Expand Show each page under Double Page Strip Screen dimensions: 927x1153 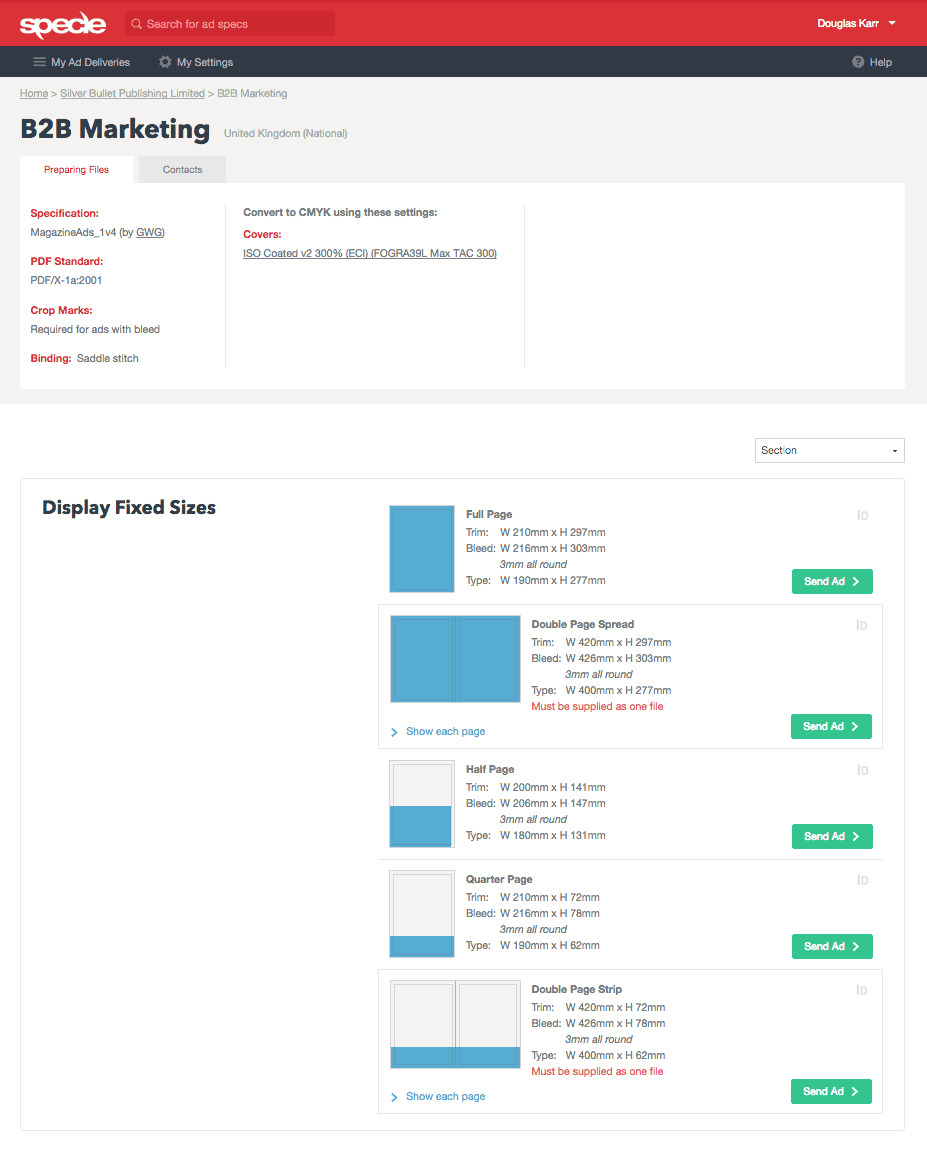(445, 1097)
